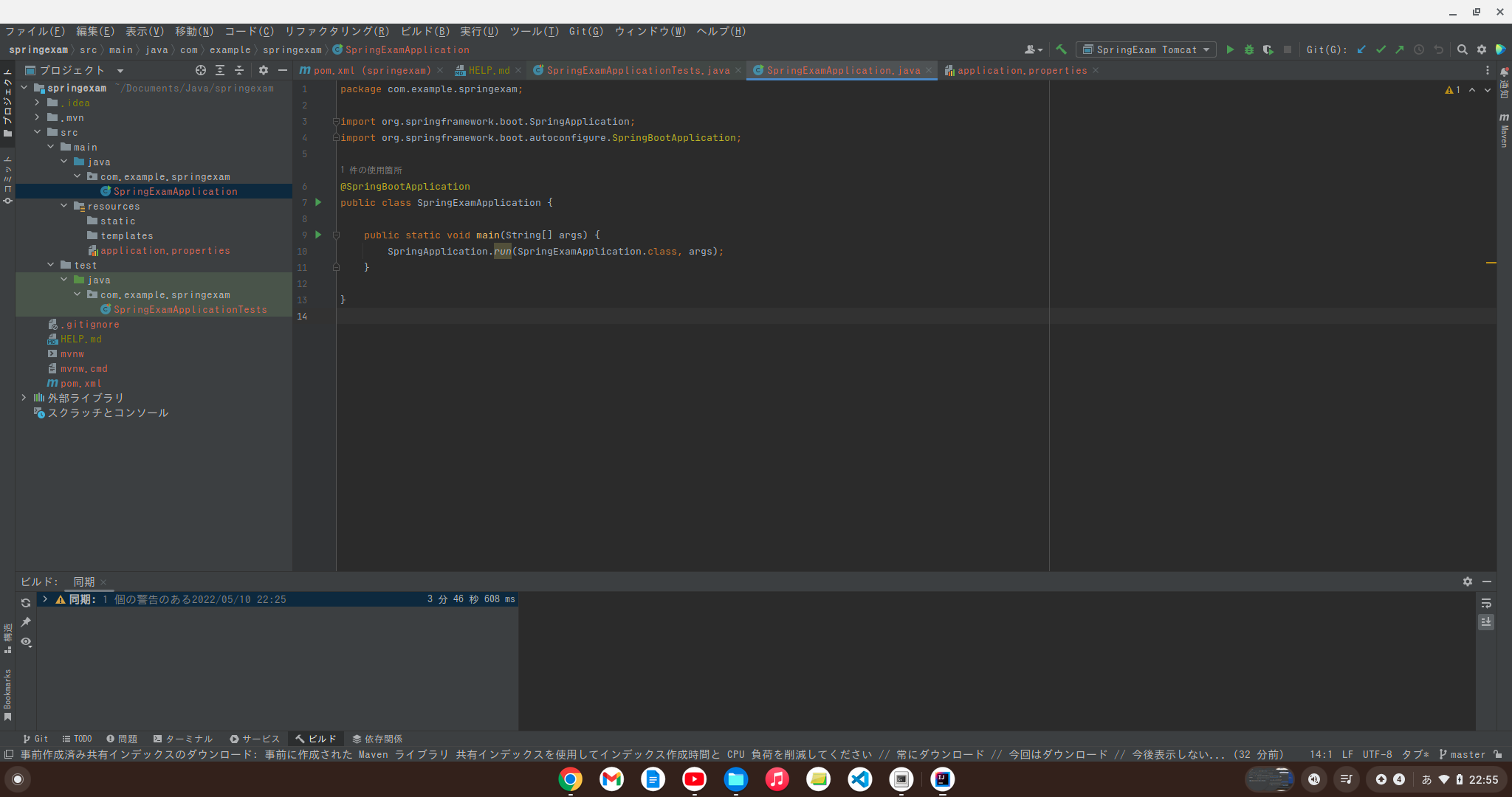Toggle the eye view-options icon in build panel
The width and height of the screenshot is (1512, 797).
click(x=26, y=642)
